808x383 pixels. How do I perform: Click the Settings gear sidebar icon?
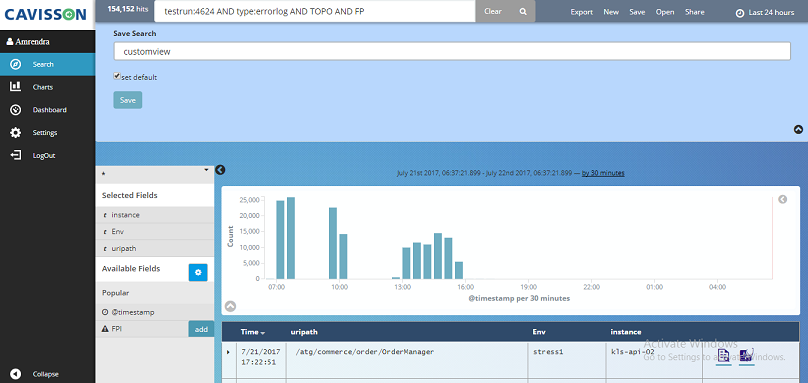16,132
